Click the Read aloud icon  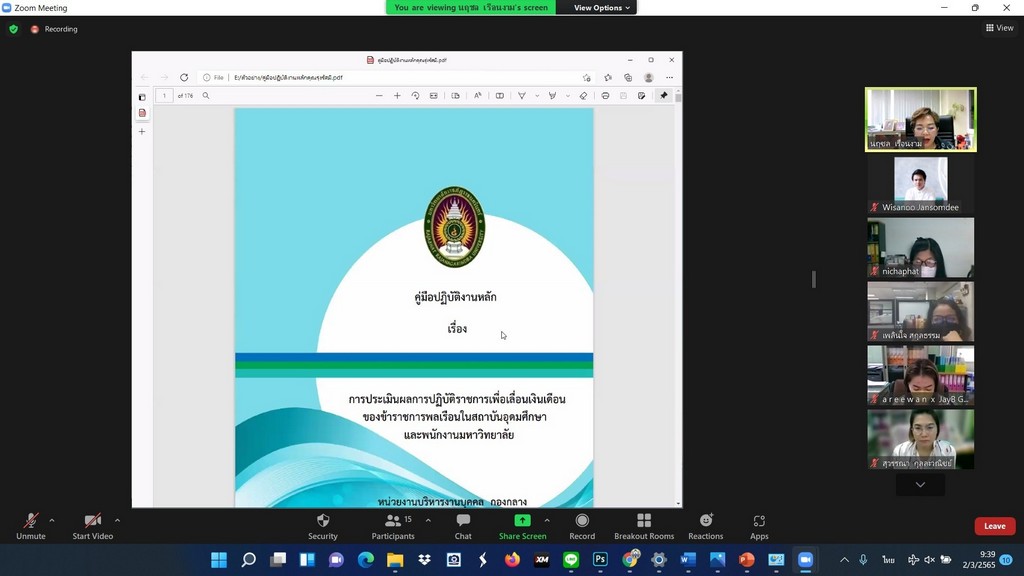click(477, 95)
